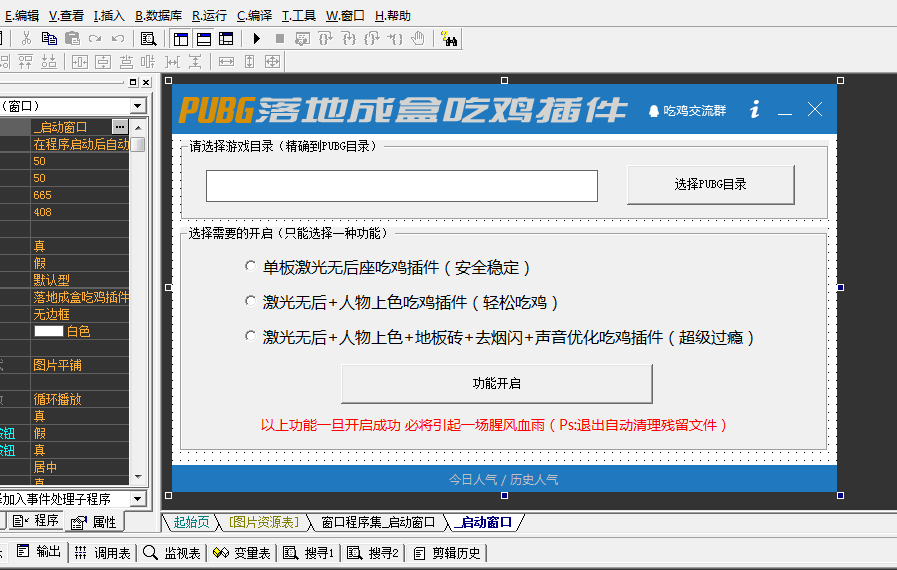Click the 选择PUBG目录 button

click(x=711, y=184)
